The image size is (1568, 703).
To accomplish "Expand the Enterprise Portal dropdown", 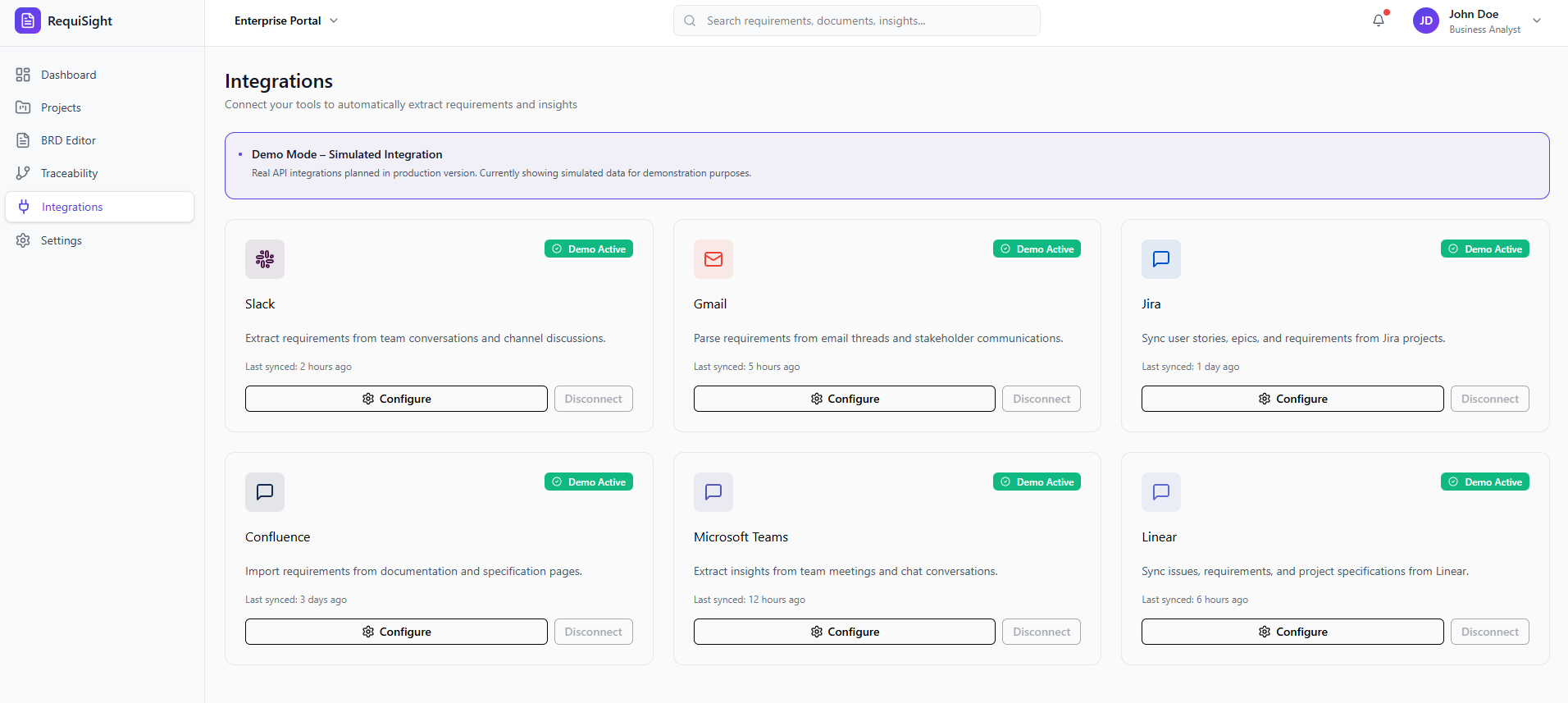I will click(x=286, y=21).
